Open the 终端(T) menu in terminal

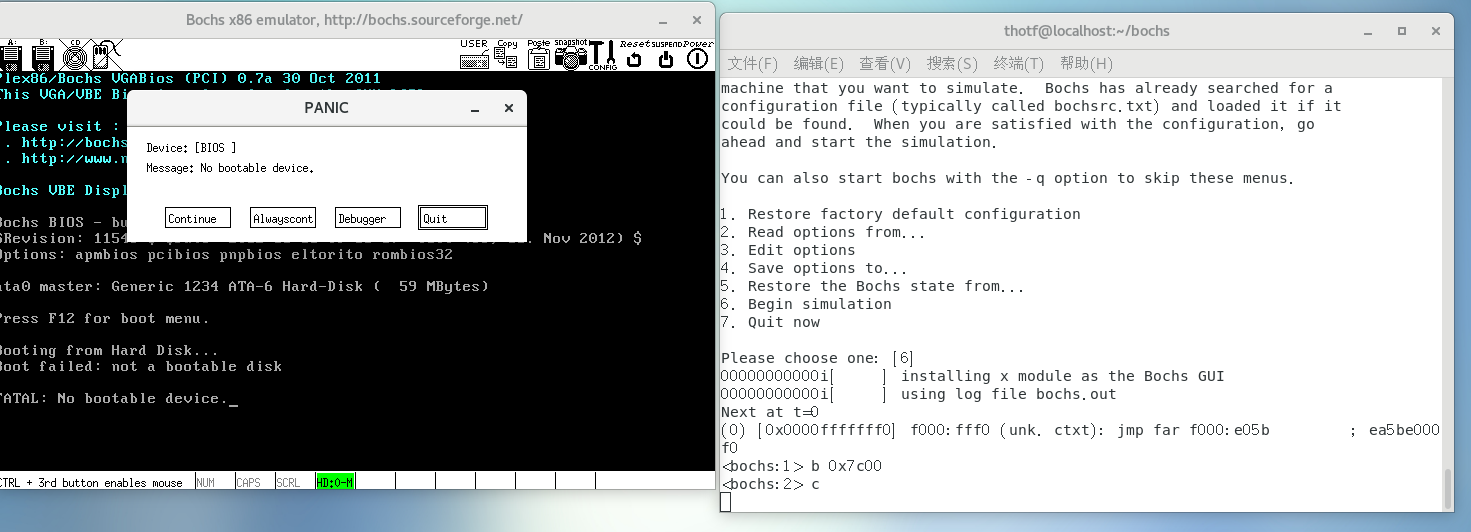(1018, 64)
